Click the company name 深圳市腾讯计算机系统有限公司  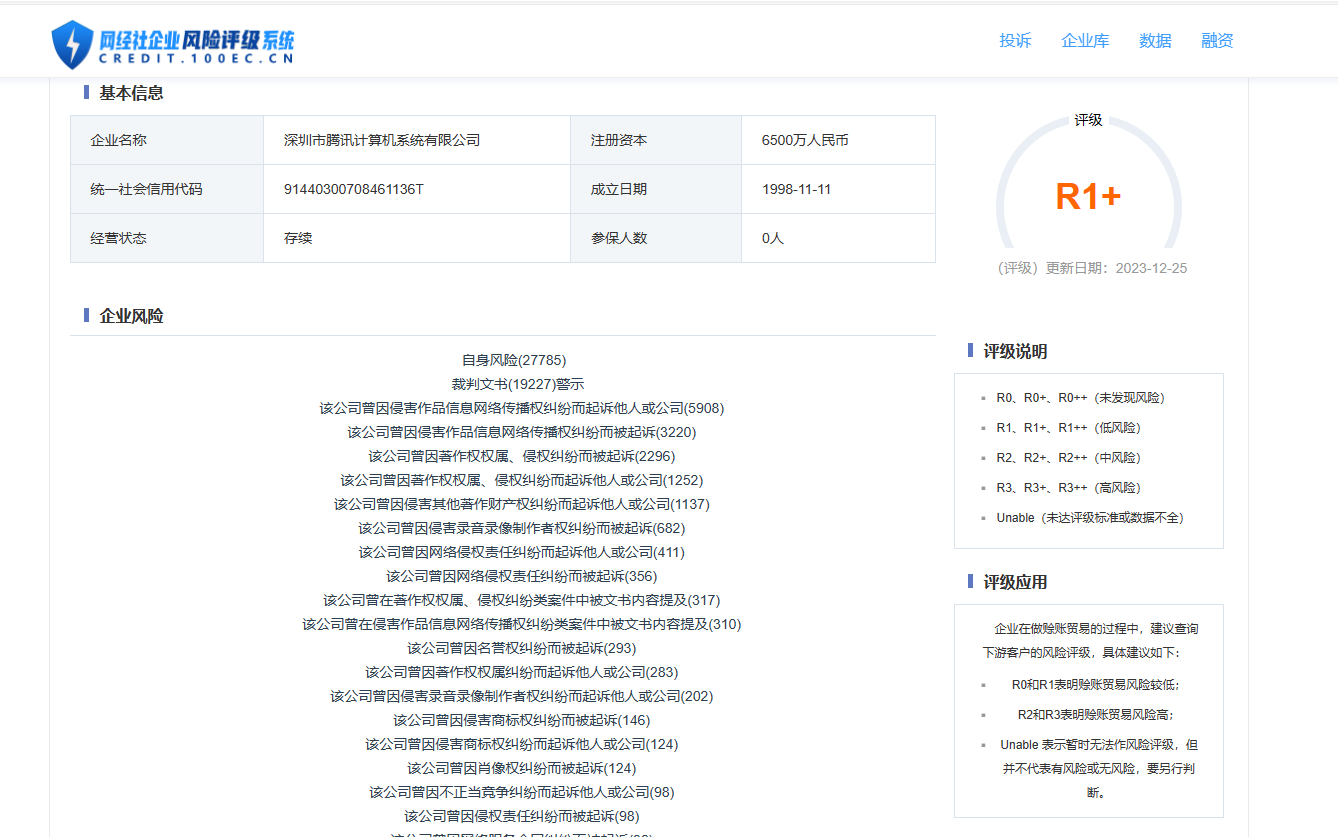pyautogui.click(x=382, y=140)
